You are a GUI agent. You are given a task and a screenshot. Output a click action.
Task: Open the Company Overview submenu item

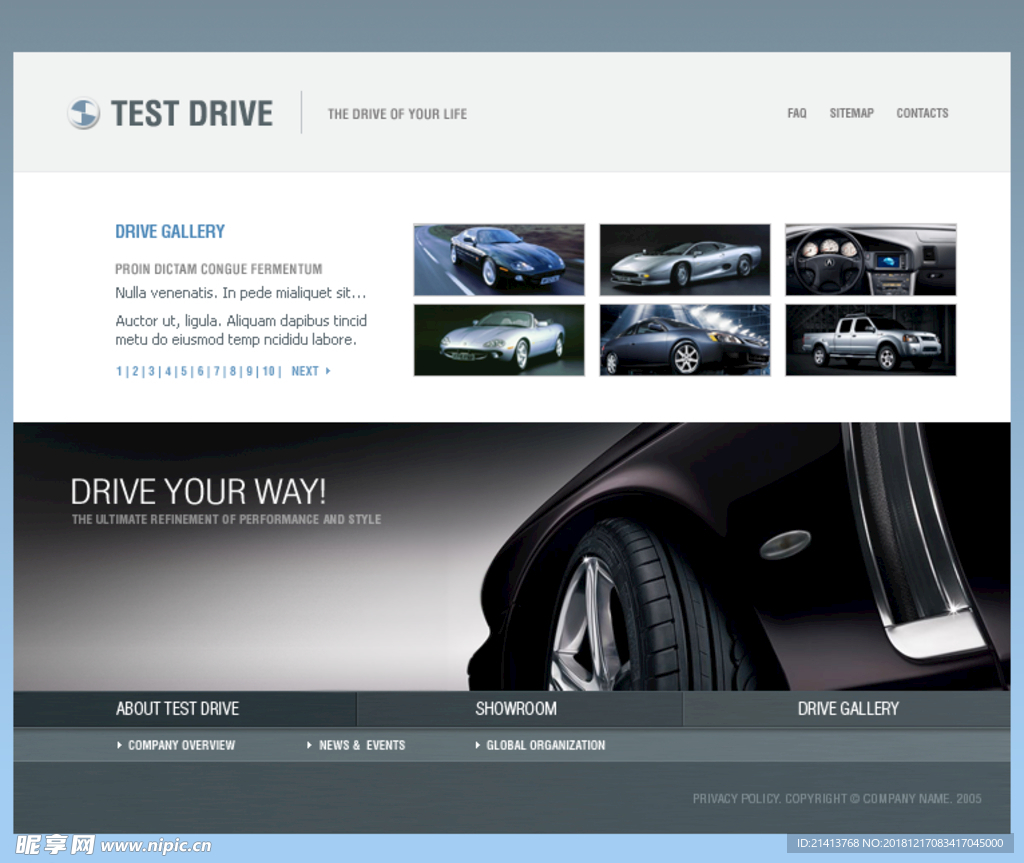[x=181, y=745]
